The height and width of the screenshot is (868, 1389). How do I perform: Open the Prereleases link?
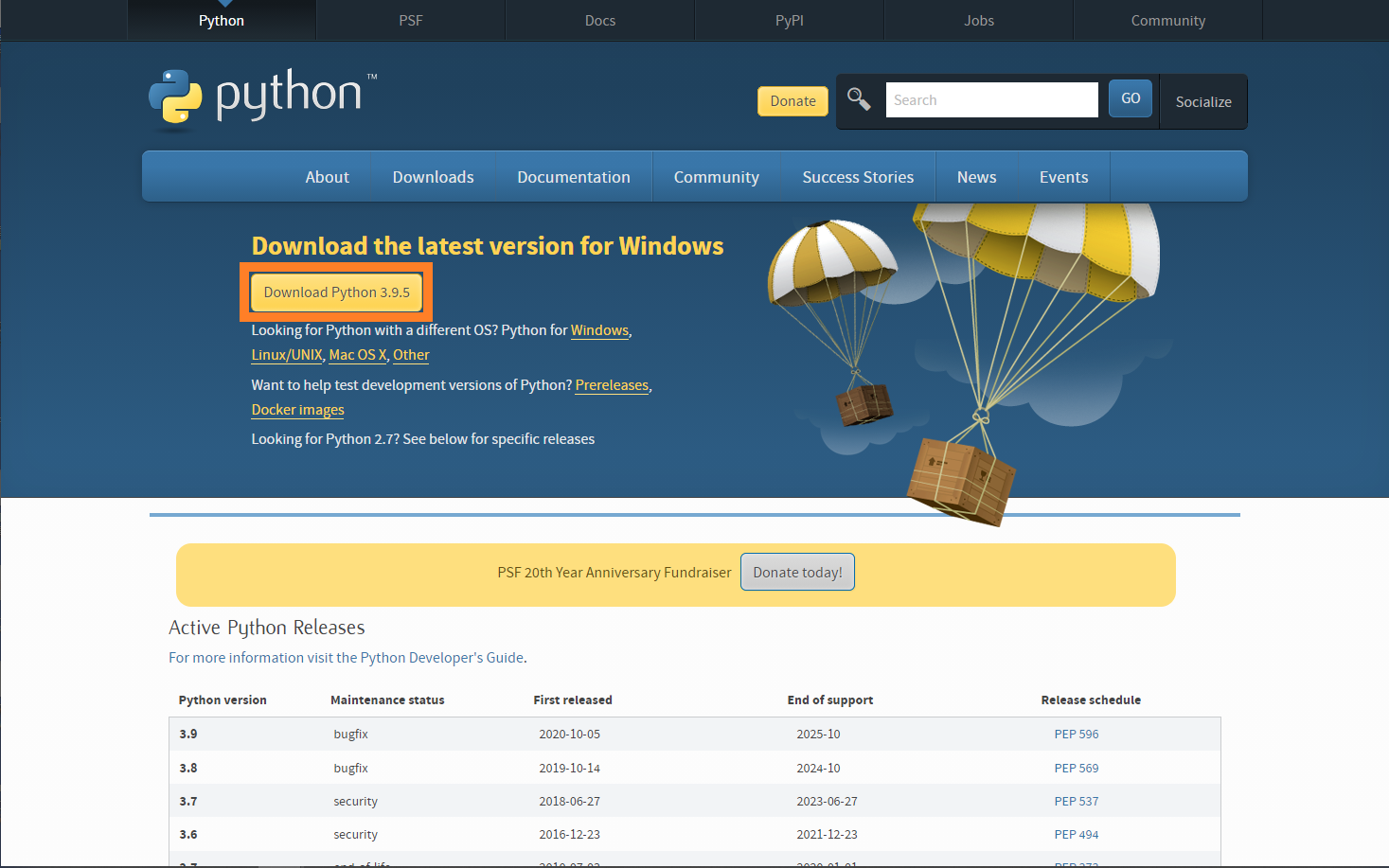coord(612,385)
